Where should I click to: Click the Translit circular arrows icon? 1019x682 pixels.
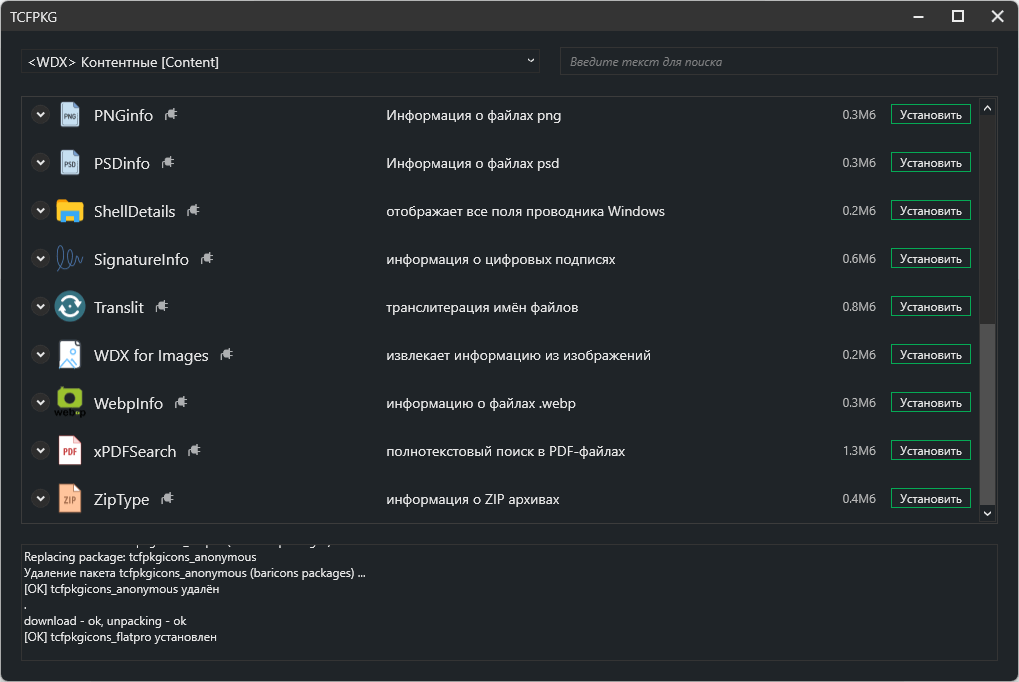(69, 307)
